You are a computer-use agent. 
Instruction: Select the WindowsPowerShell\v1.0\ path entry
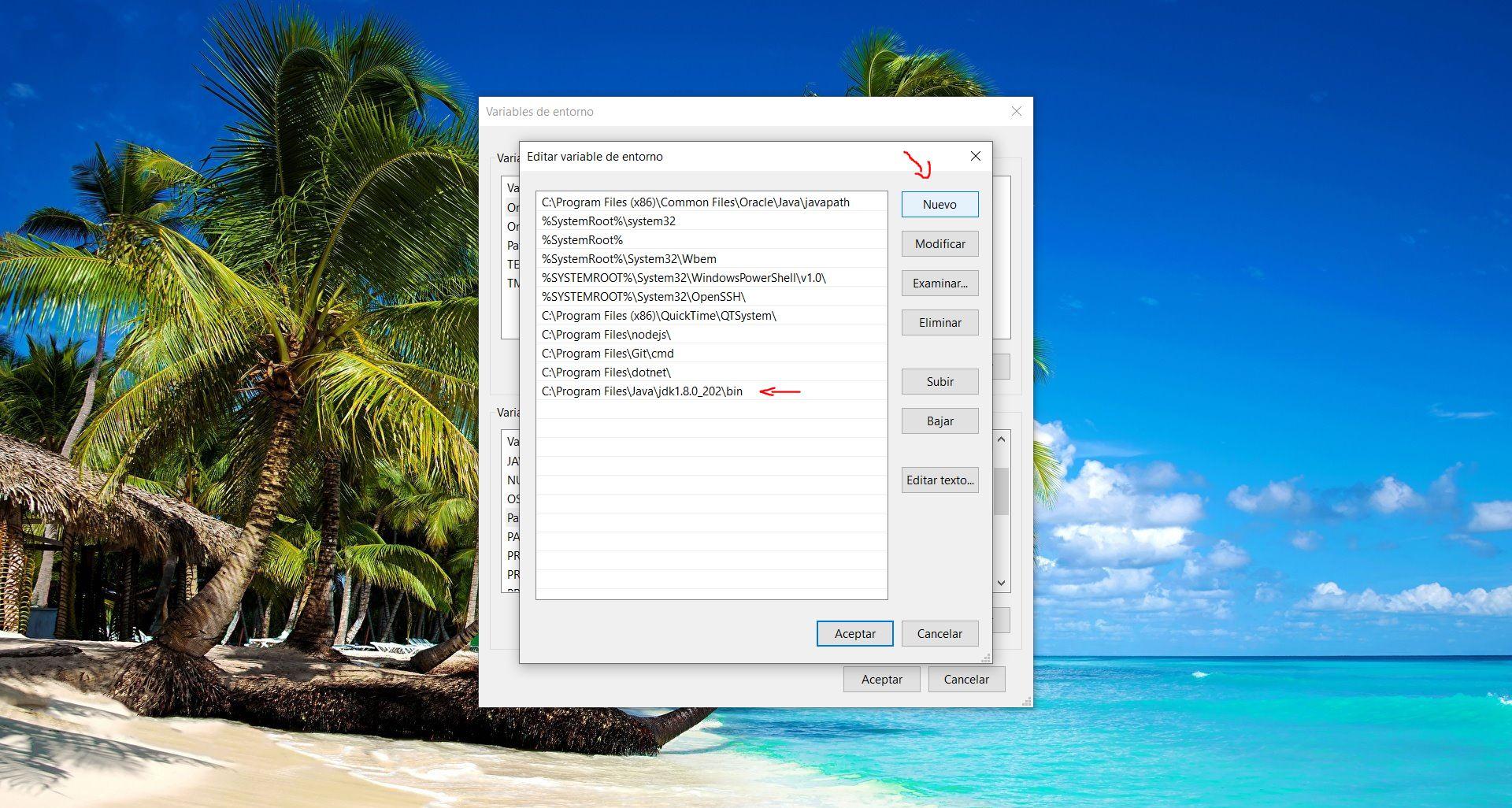tap(711, 277)
